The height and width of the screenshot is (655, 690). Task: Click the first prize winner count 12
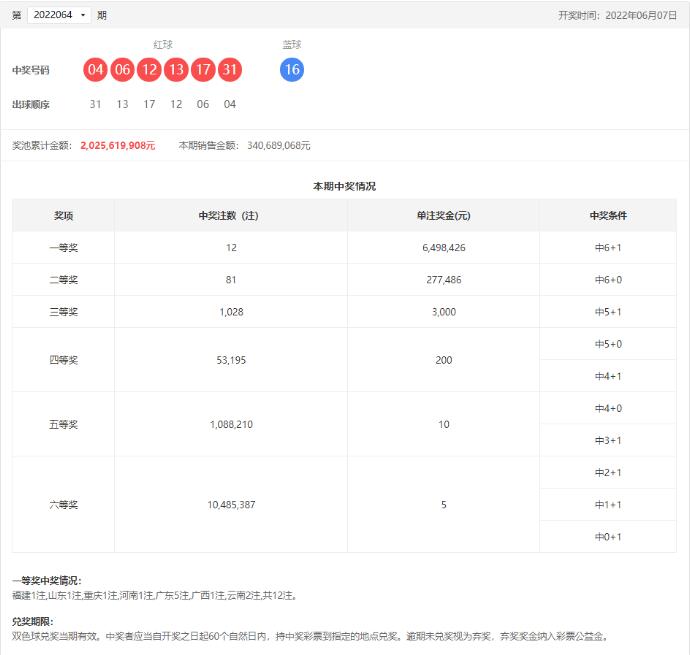click(231, 248)
